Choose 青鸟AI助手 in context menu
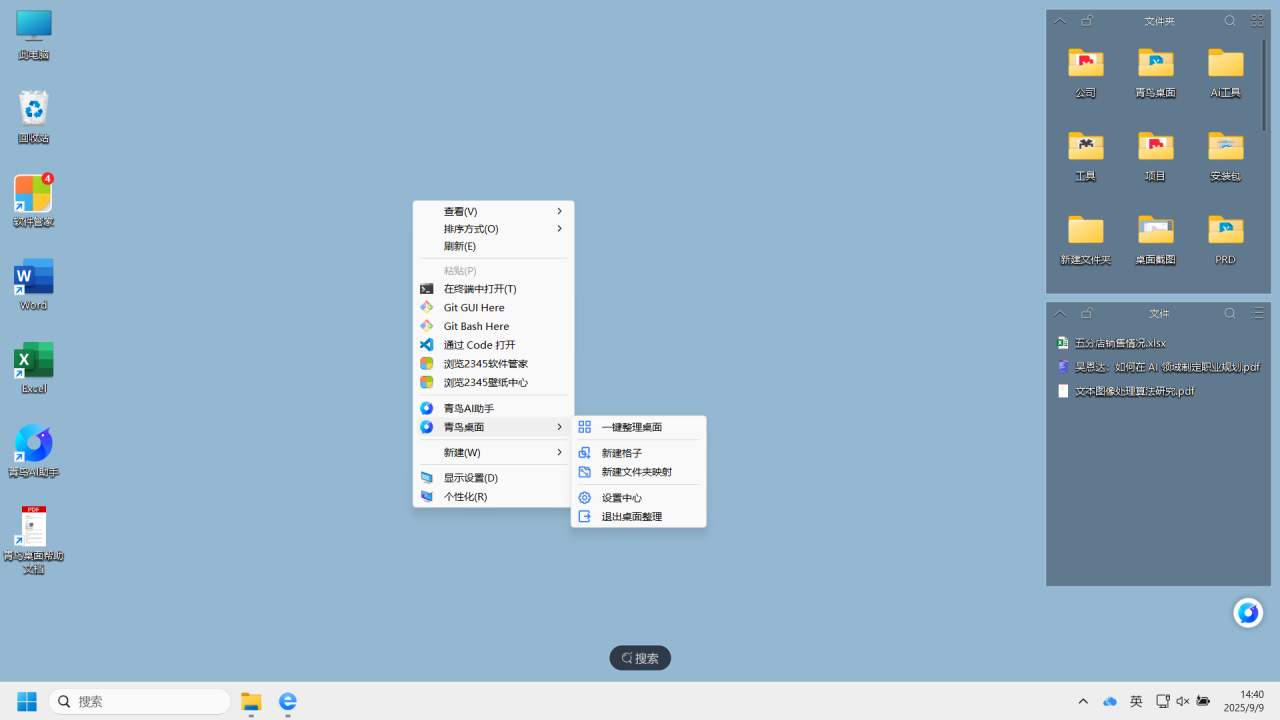Viewport: 1280px width, 720px height. click(494, 408)
